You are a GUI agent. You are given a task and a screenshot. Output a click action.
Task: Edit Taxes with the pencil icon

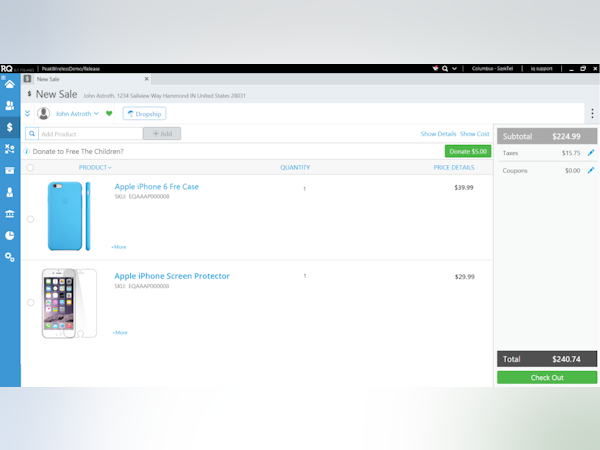tap(591, 153)
